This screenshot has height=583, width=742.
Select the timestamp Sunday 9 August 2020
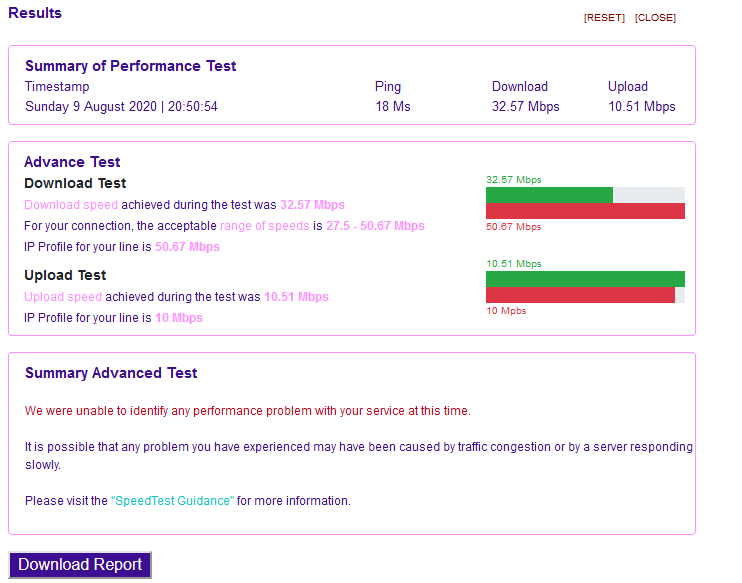(121, 107)
